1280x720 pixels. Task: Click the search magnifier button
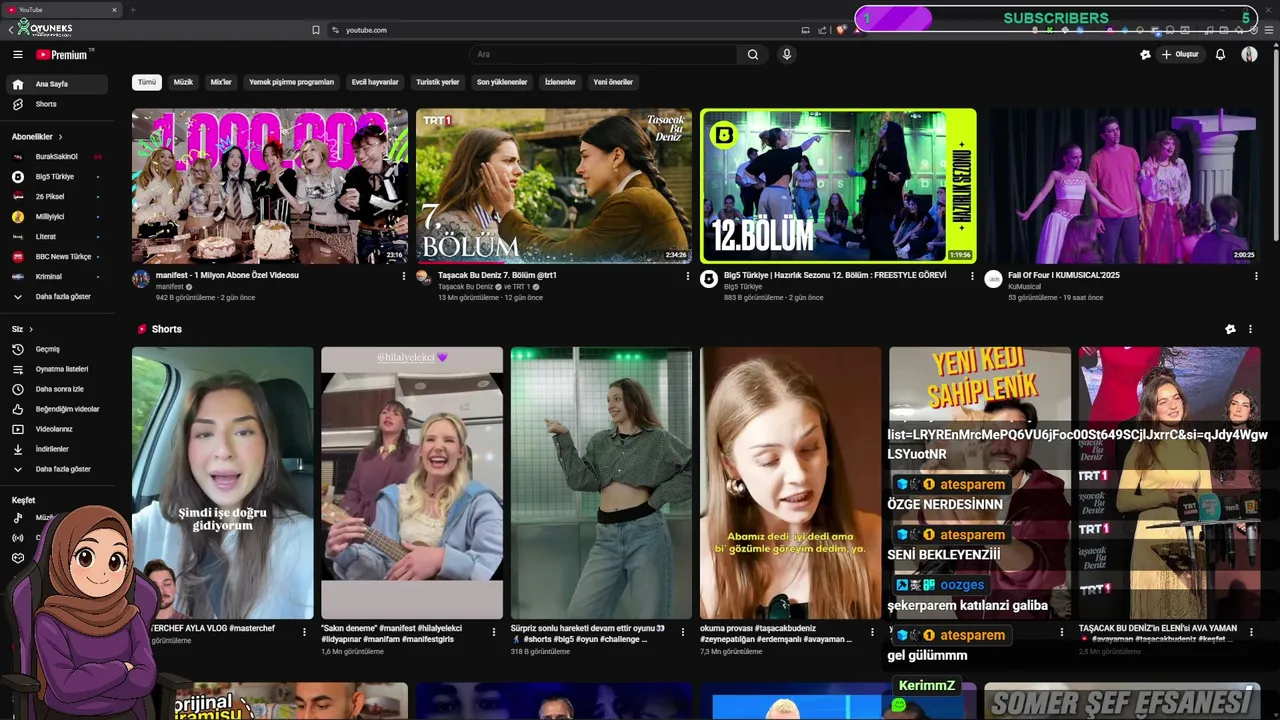752,55
